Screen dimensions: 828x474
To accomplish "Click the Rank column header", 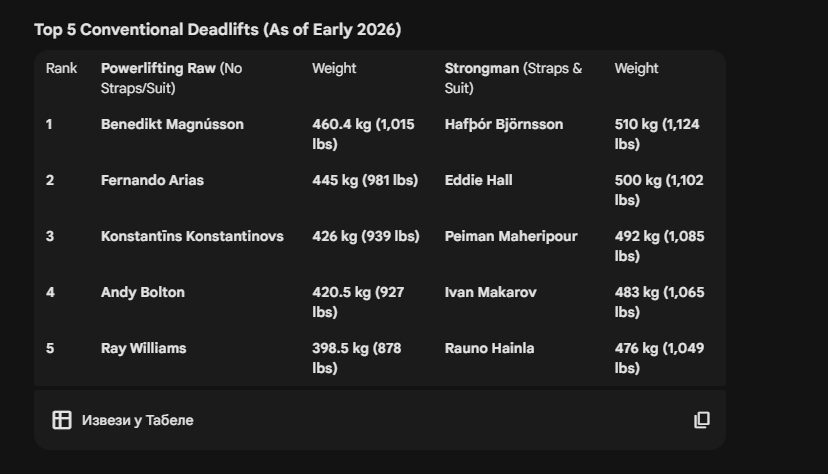I will point(61,68).
